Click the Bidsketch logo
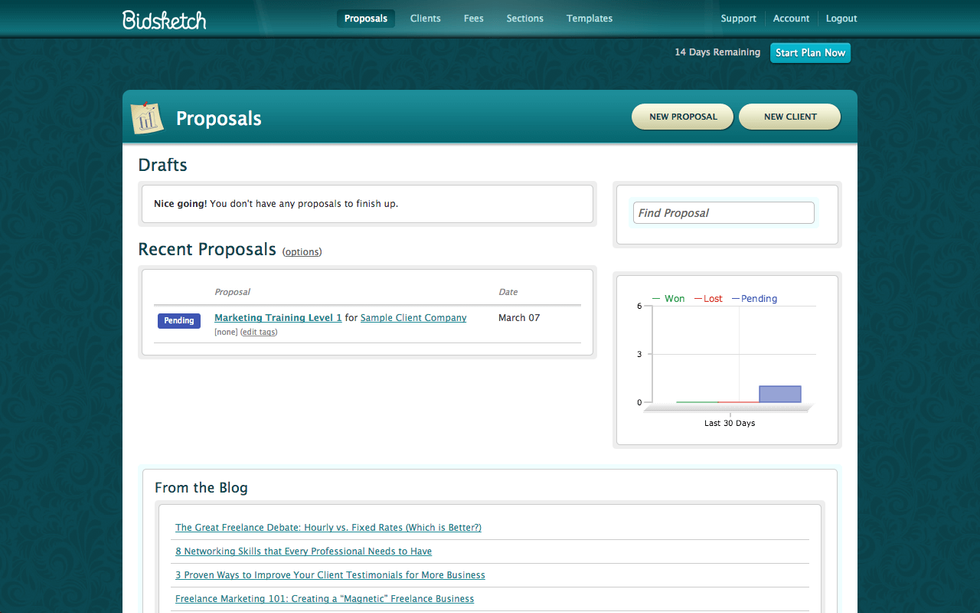 (x=164, y=19)
